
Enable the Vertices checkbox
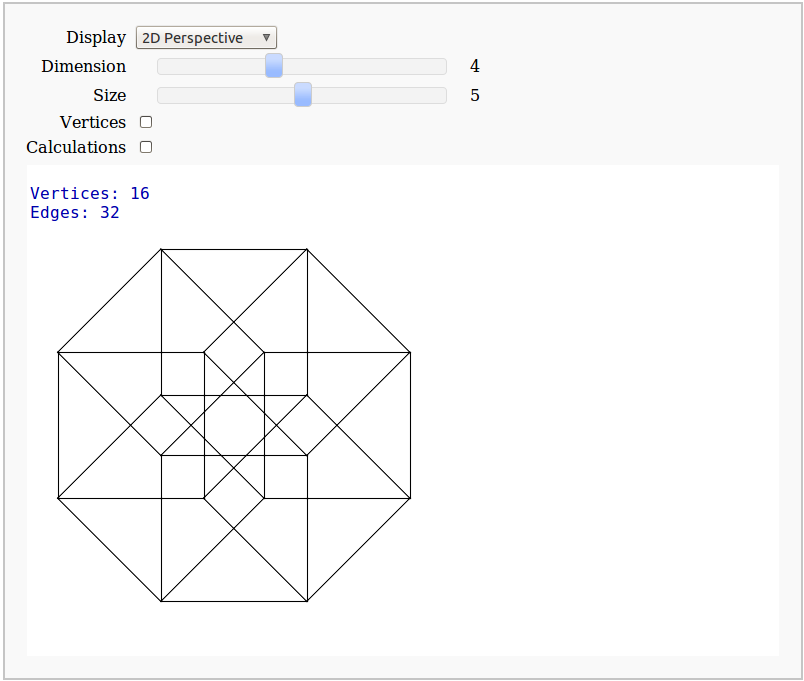point(146,122)
